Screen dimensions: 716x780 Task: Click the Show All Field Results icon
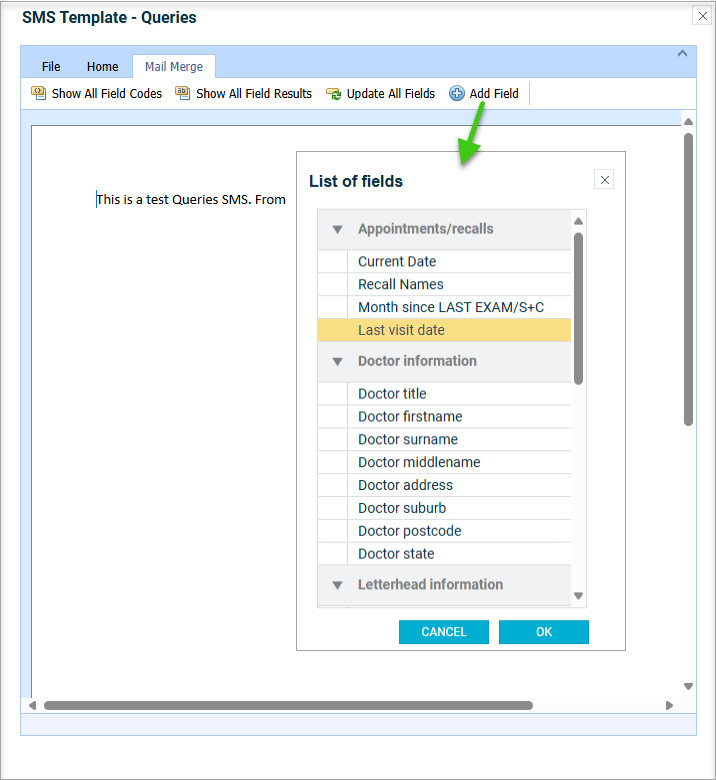click(183, 93)
